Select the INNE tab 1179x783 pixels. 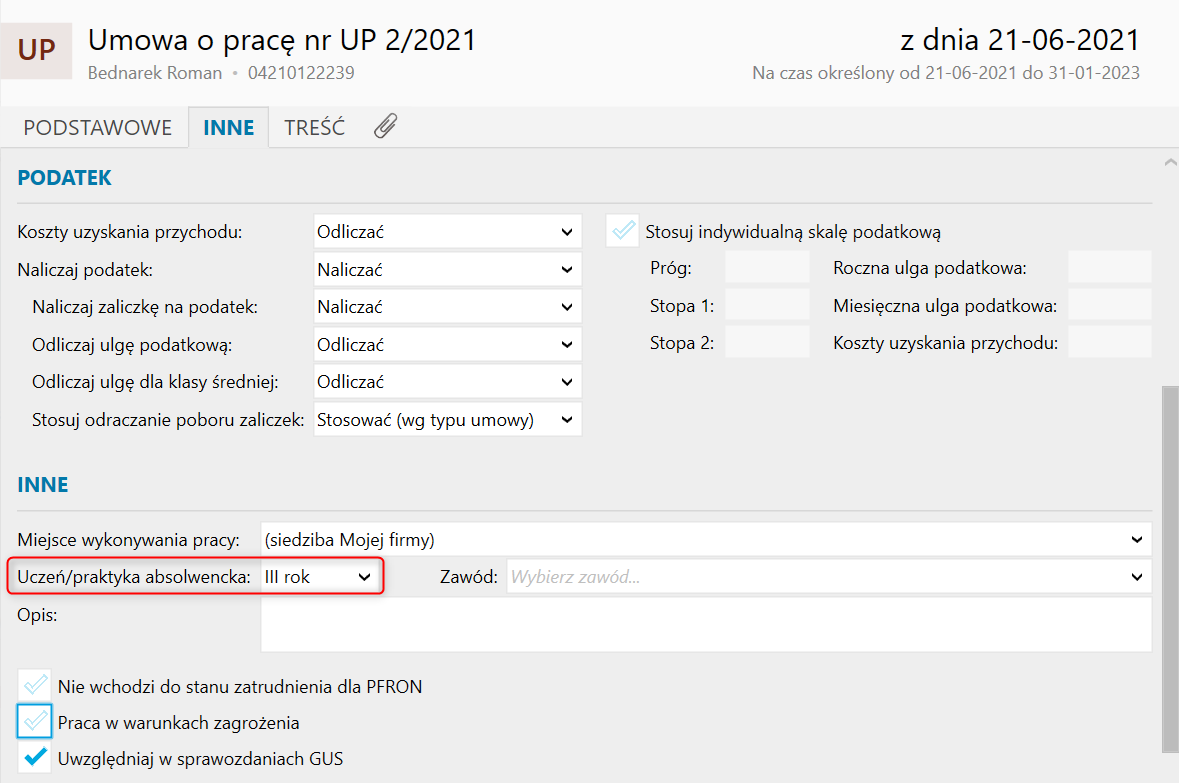pos(228,128)
